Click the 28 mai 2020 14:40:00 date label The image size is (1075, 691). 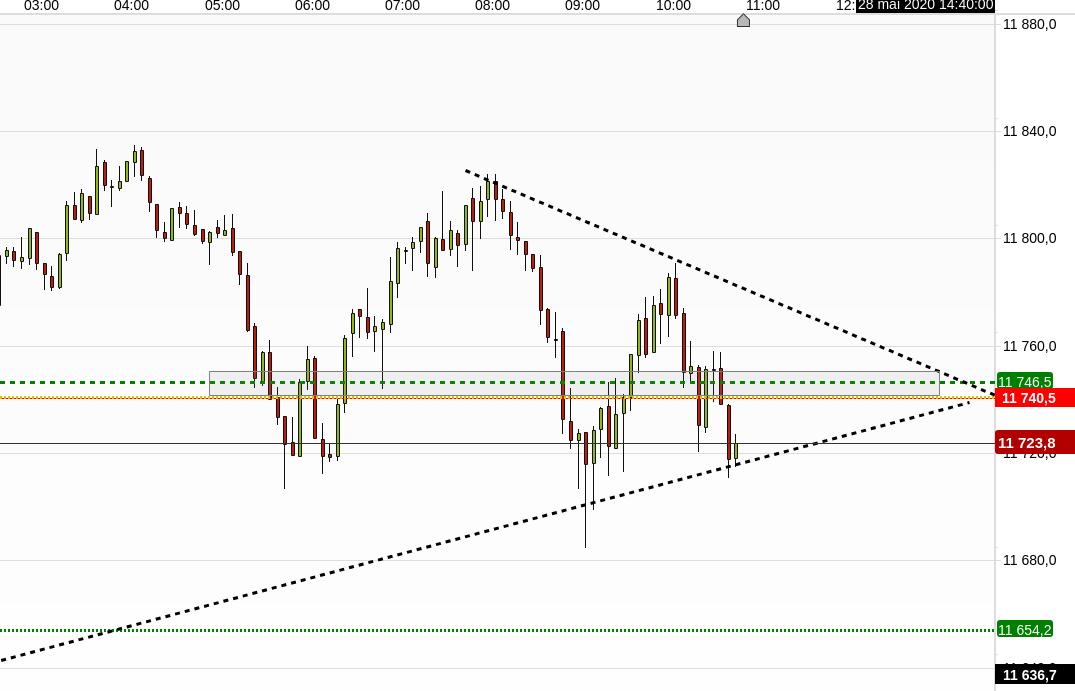pyautogui.click(x=926, y=5)
